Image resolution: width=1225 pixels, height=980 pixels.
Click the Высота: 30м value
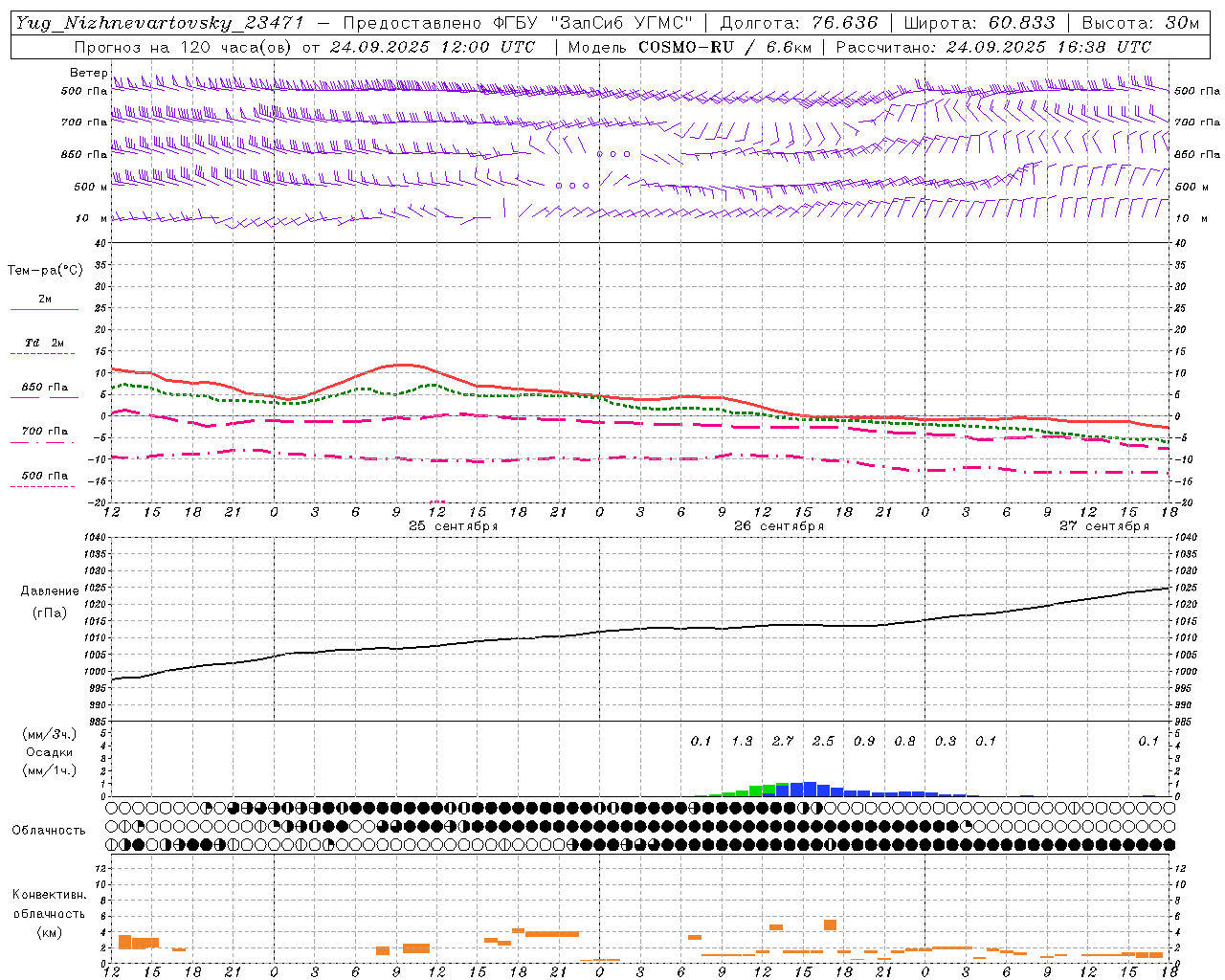[x=1140, y=23]
